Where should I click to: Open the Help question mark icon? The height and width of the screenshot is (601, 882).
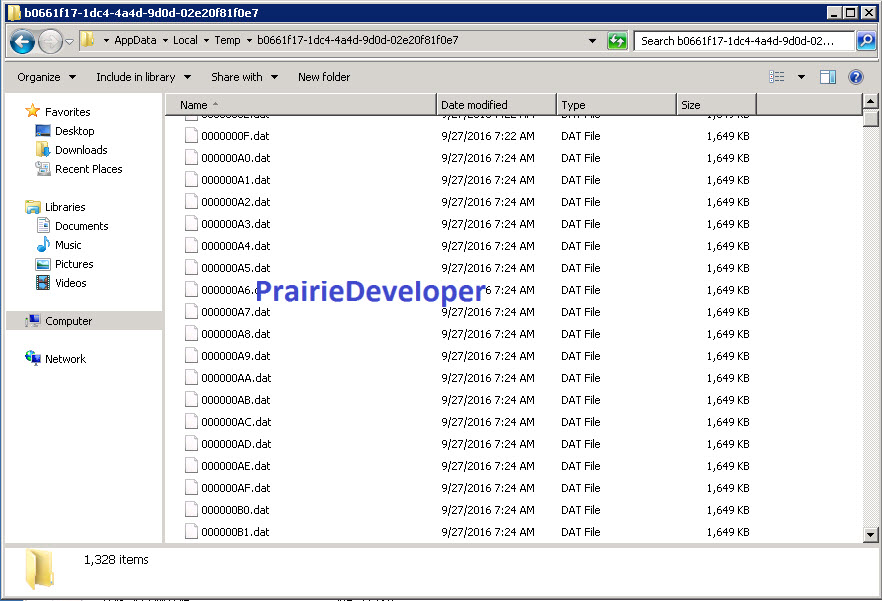tap(856, 77)
